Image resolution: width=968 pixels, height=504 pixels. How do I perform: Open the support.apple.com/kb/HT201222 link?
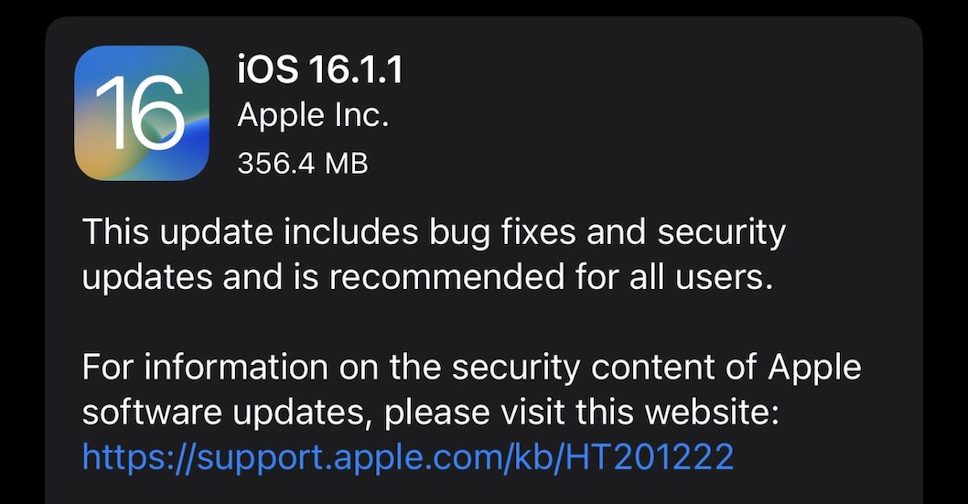(408, 457)
